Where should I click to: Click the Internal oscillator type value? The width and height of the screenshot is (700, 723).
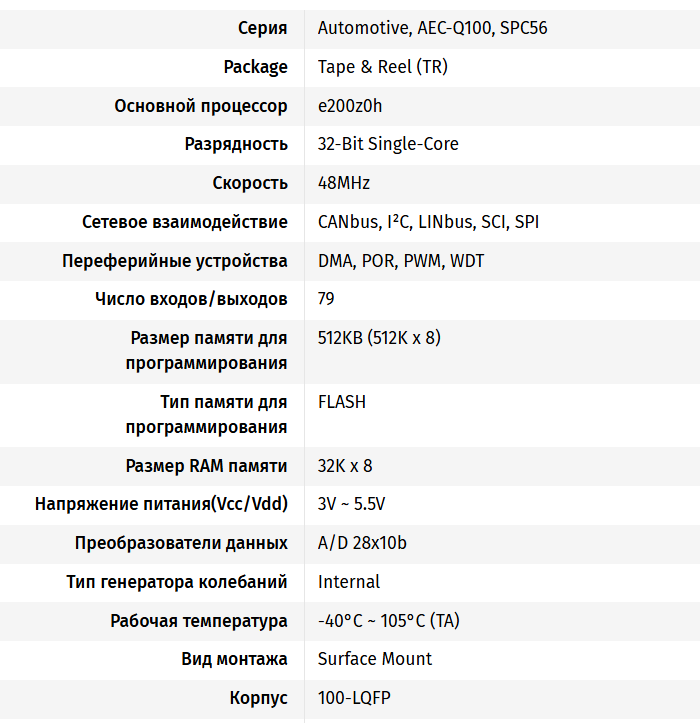(x=349, y=582)
